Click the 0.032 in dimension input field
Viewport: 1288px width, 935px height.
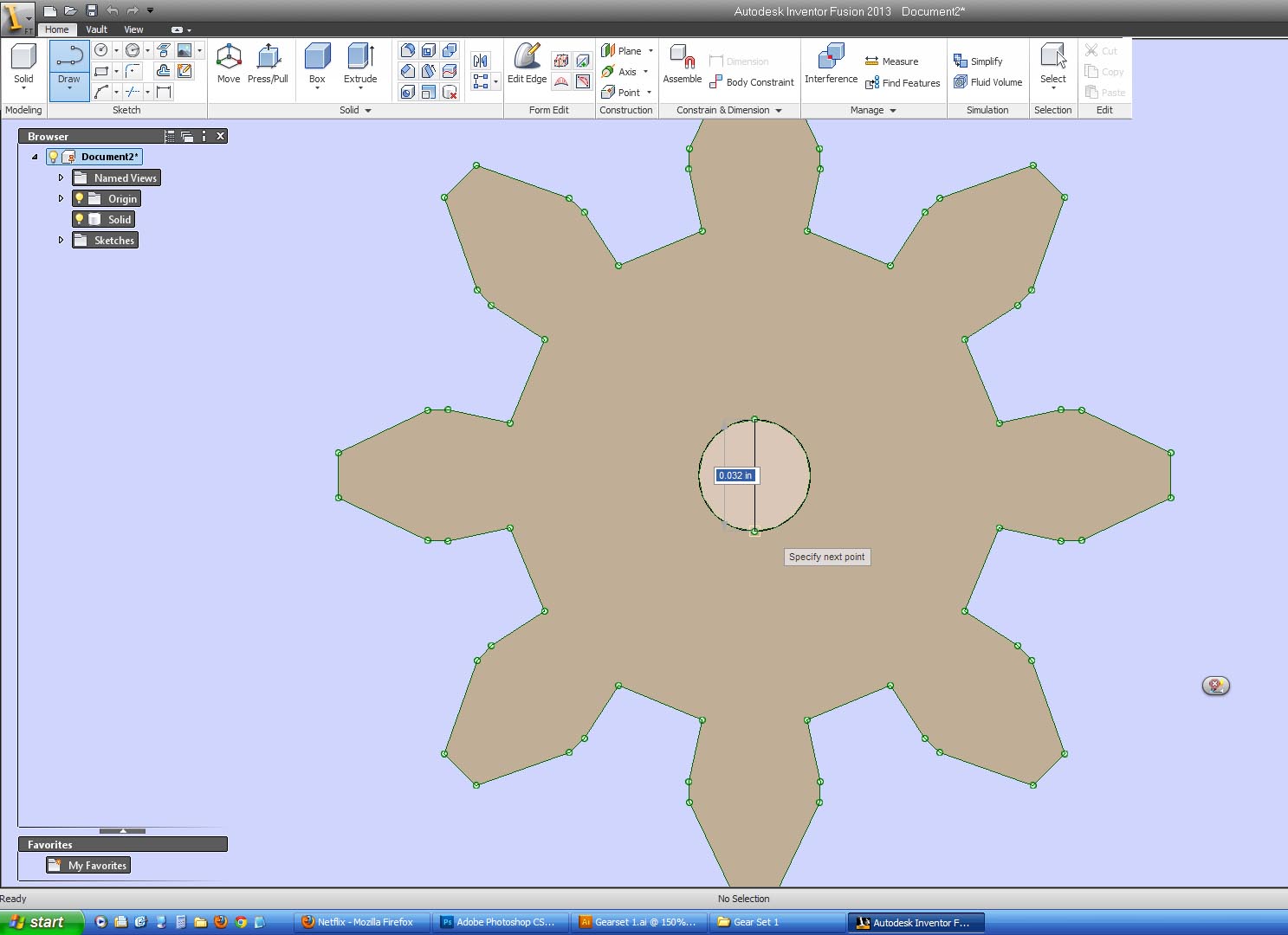[736, 475]
